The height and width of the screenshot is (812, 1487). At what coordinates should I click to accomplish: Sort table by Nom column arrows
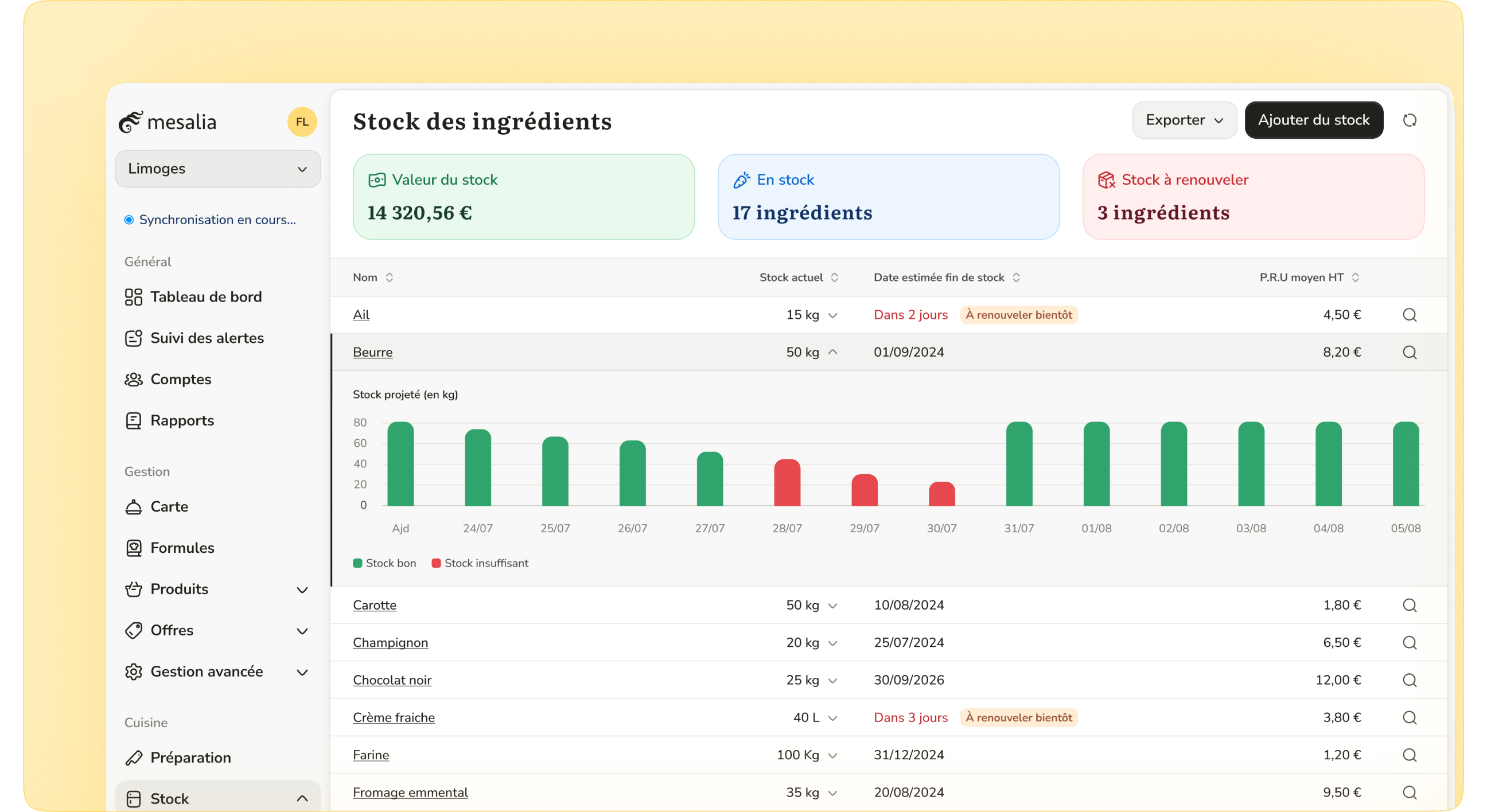click(390, 278)
